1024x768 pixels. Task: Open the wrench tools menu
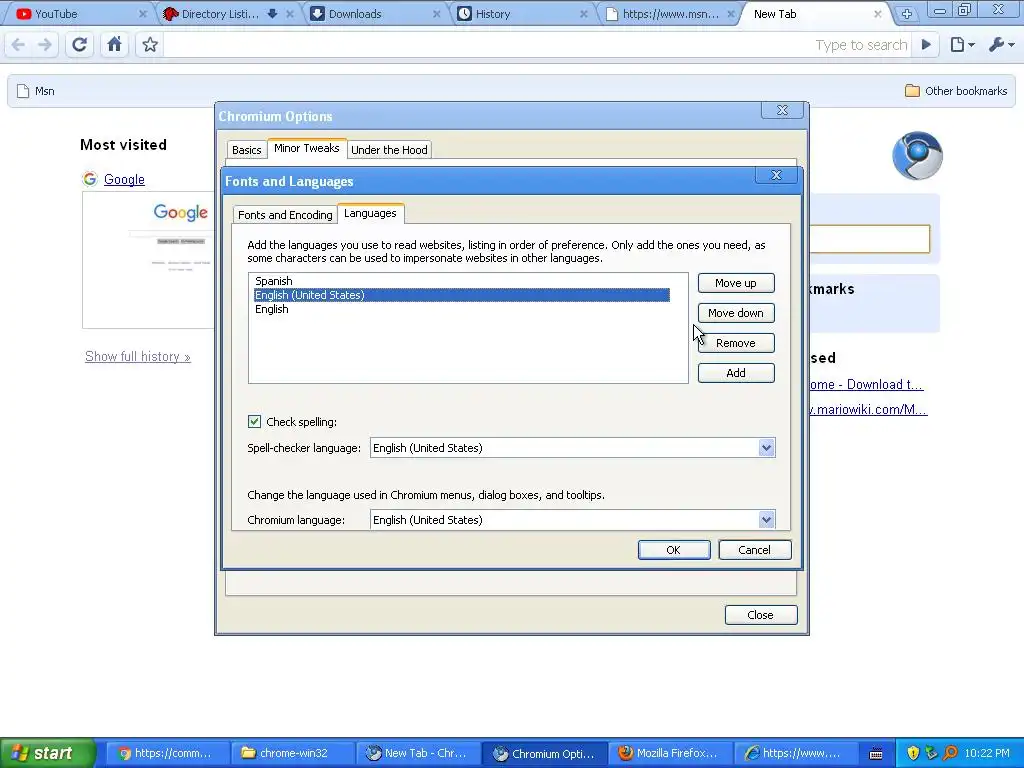[x=1001, y=44]
